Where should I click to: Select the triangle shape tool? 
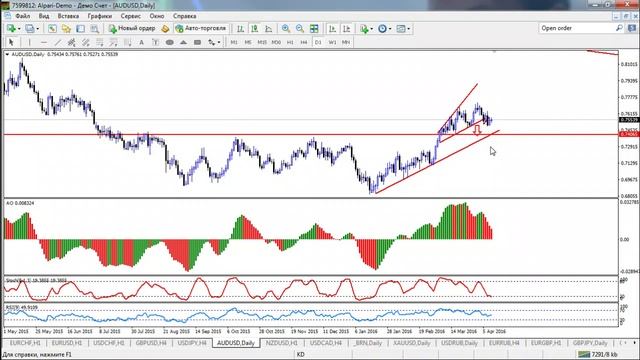click(x=183, y=42)
